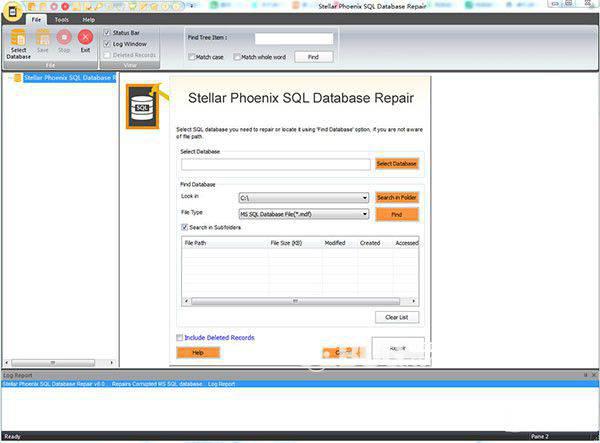The width and height of the screenshot is (600, 443).
Task: Enable the Match case option
Action: [192, 57]
